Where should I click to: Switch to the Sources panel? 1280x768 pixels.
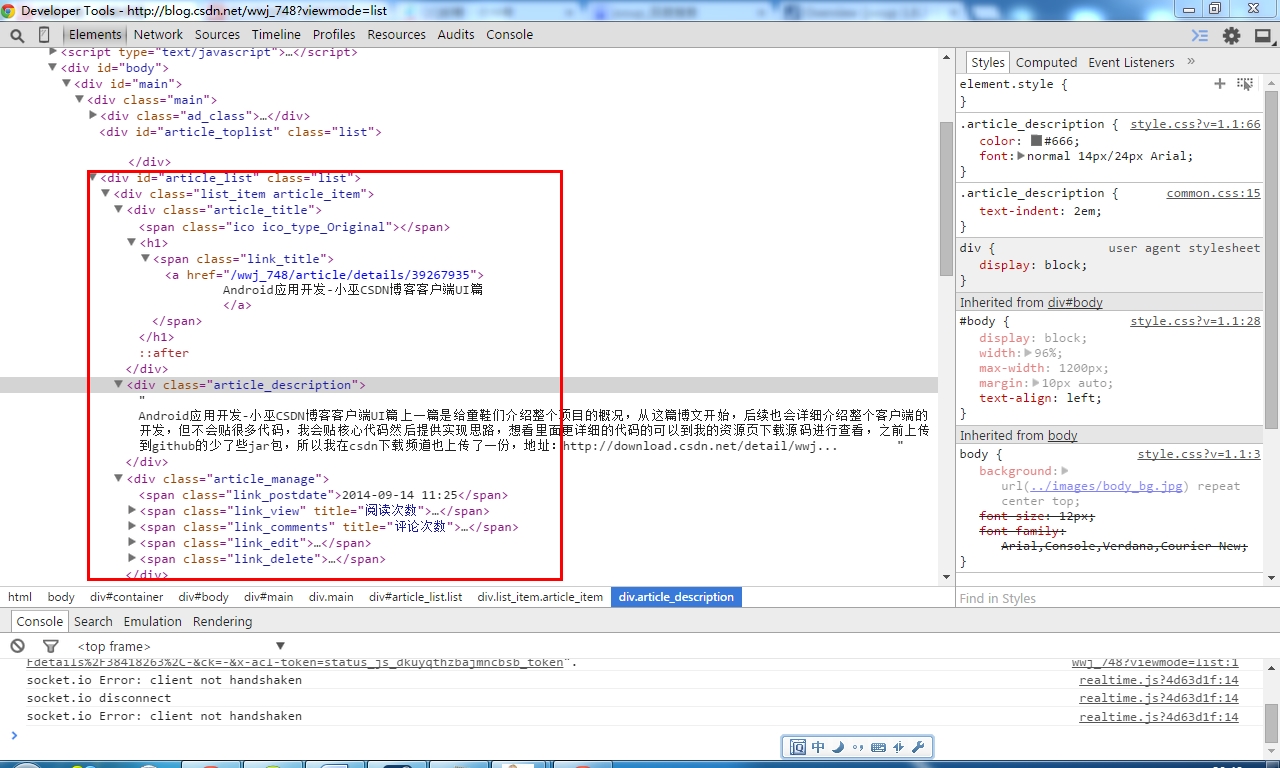click(x=217, y=34)
